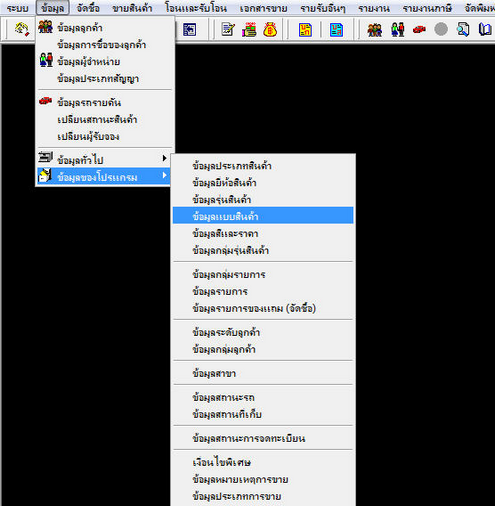This screenshot has height=506, width=495.
Task: Click the gray circle toolbar icon
Action: (x=441, y=29)
